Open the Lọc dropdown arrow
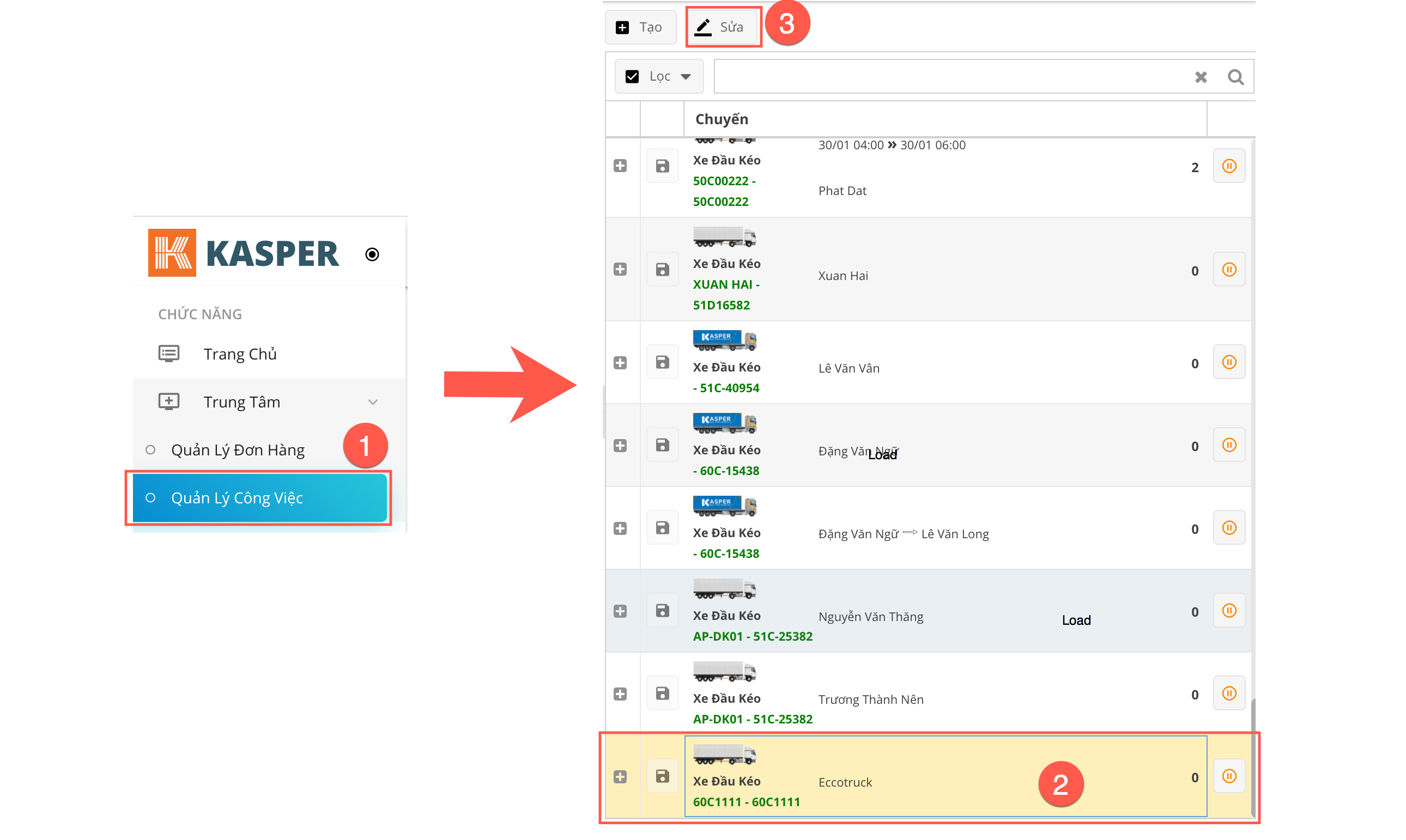This screenshot has height=840, width=1406. coord(686,76)
